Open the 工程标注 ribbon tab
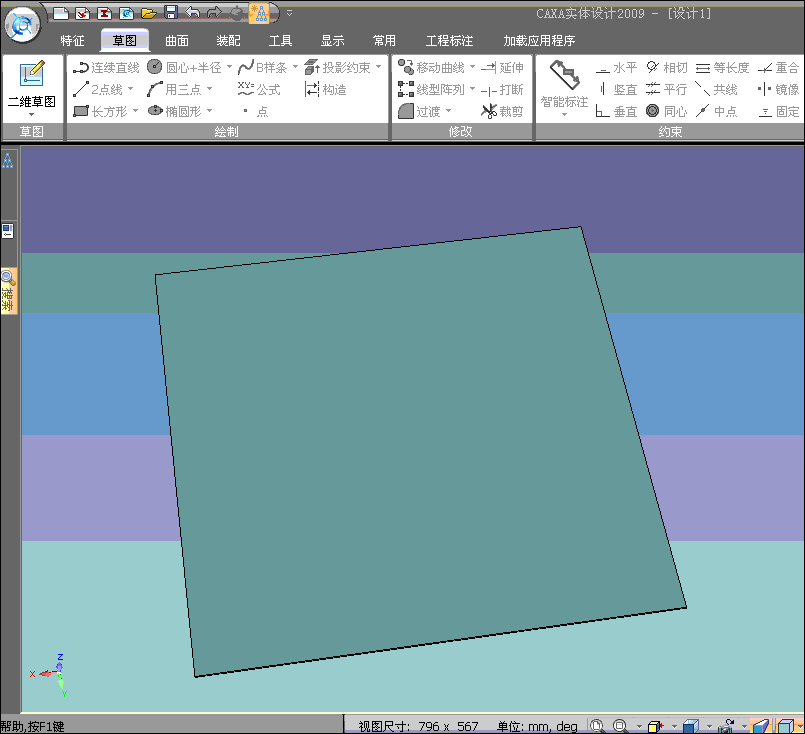This screenshot has height=734, width=805. click(449, 41)
